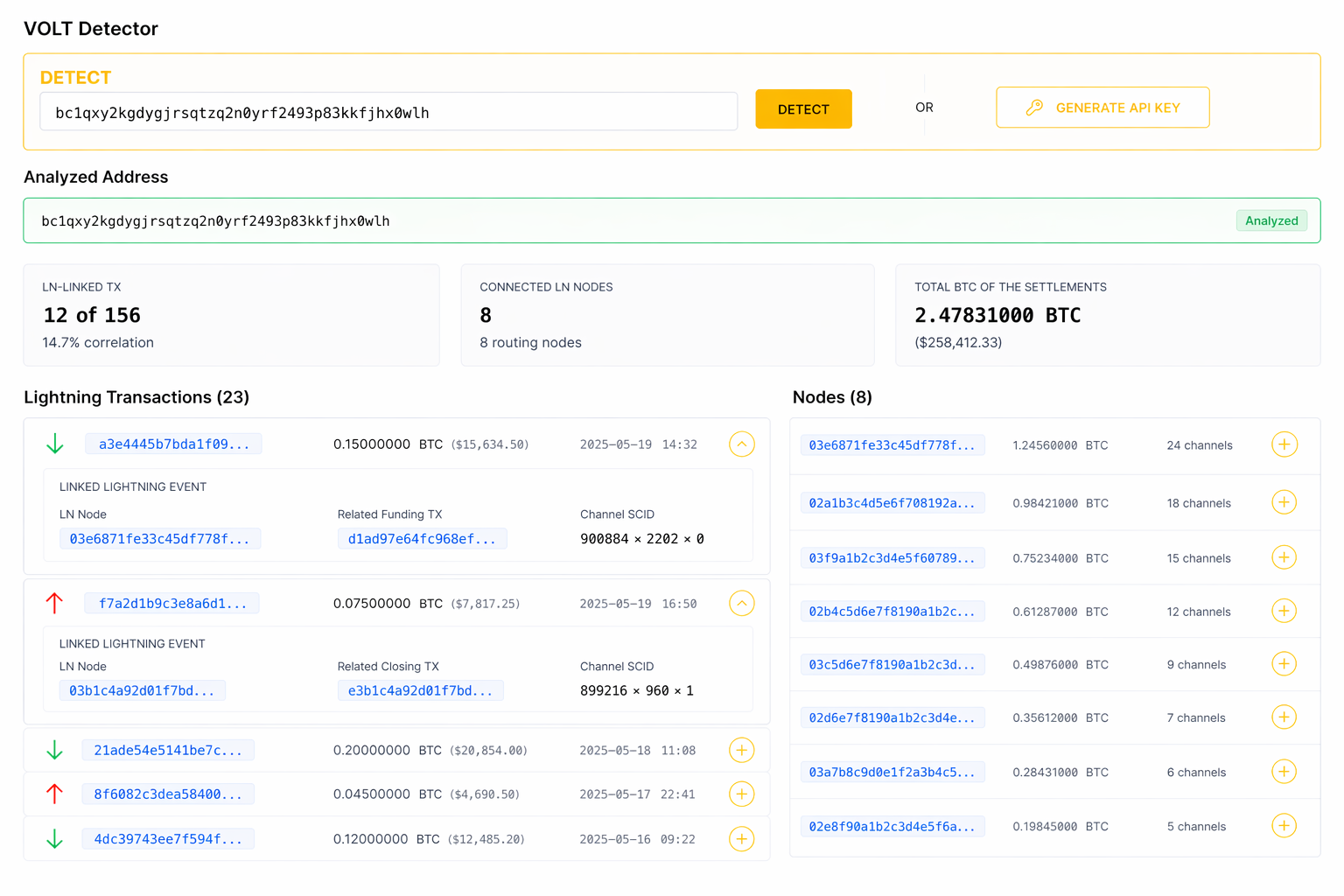Click the green Analyzed status badge
Screen dimensions: 1344x896
pos(1271,220)
